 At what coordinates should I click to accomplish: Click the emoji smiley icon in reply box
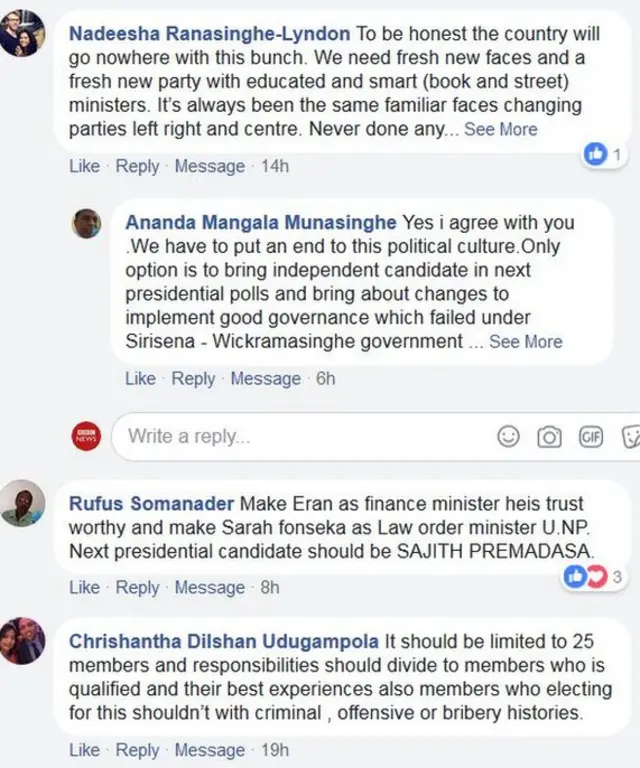509,437
